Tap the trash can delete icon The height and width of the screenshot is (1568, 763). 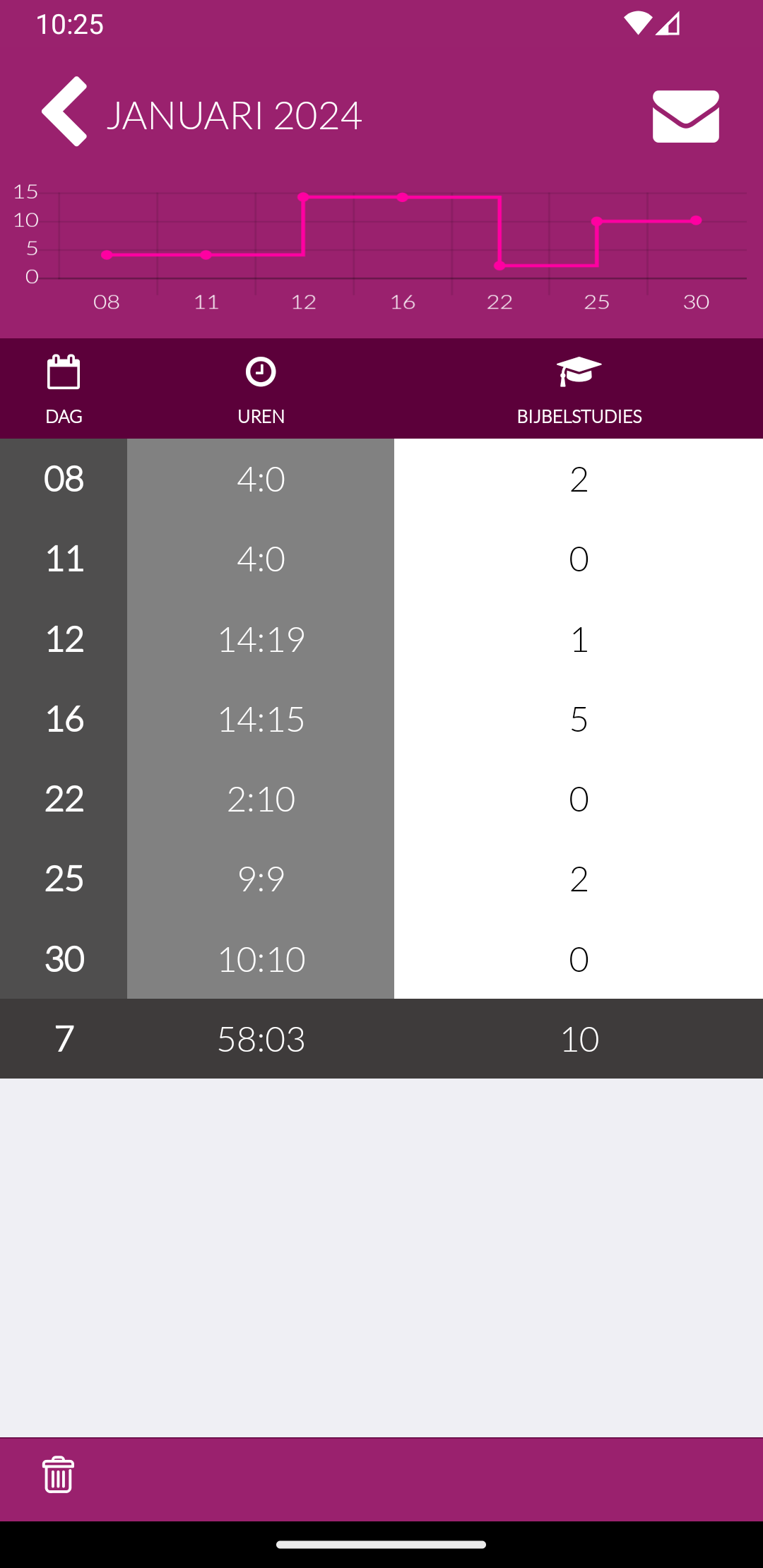[58, 1475]
